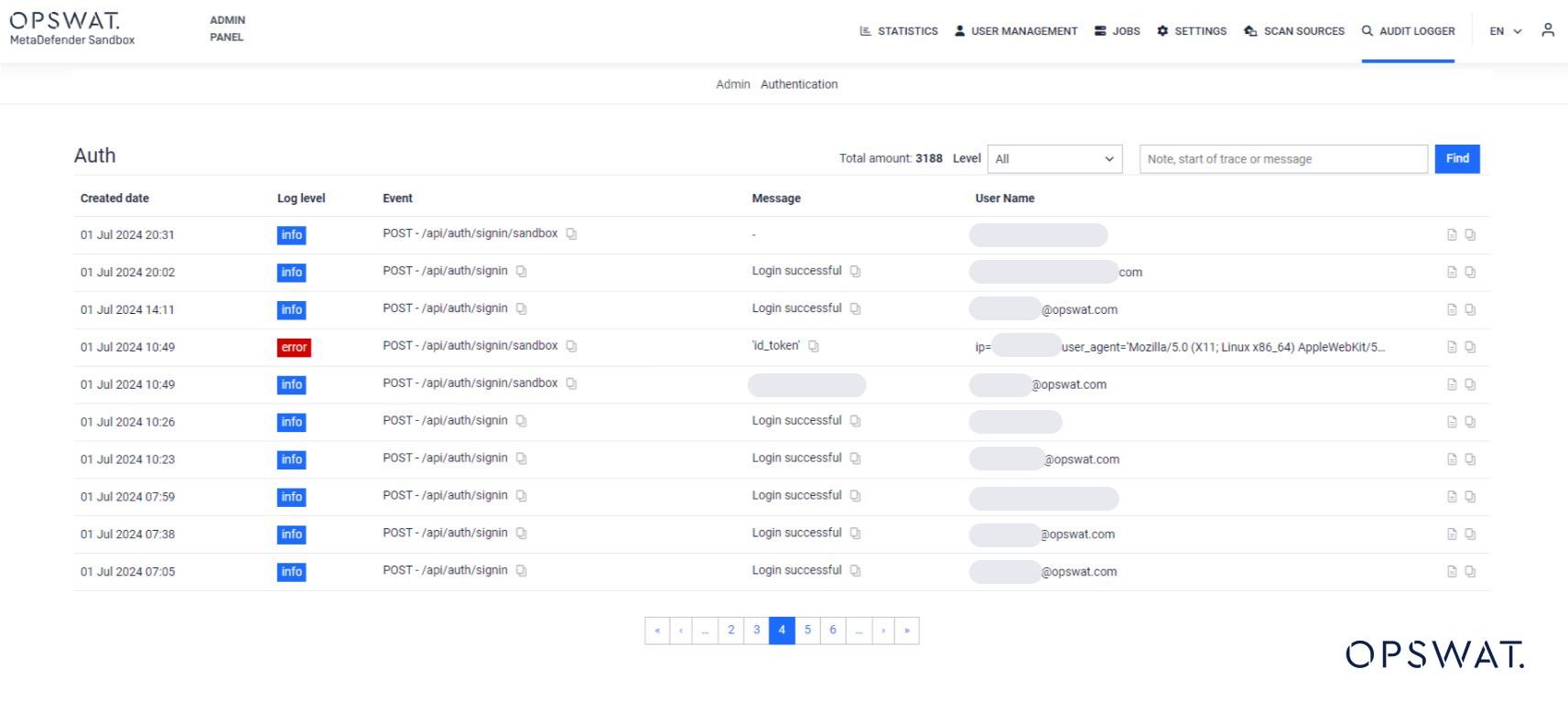Copy event text of 20:31 signin/sandbox row
The height and width of the screenshot is (712, 1568).
(571, 234)
